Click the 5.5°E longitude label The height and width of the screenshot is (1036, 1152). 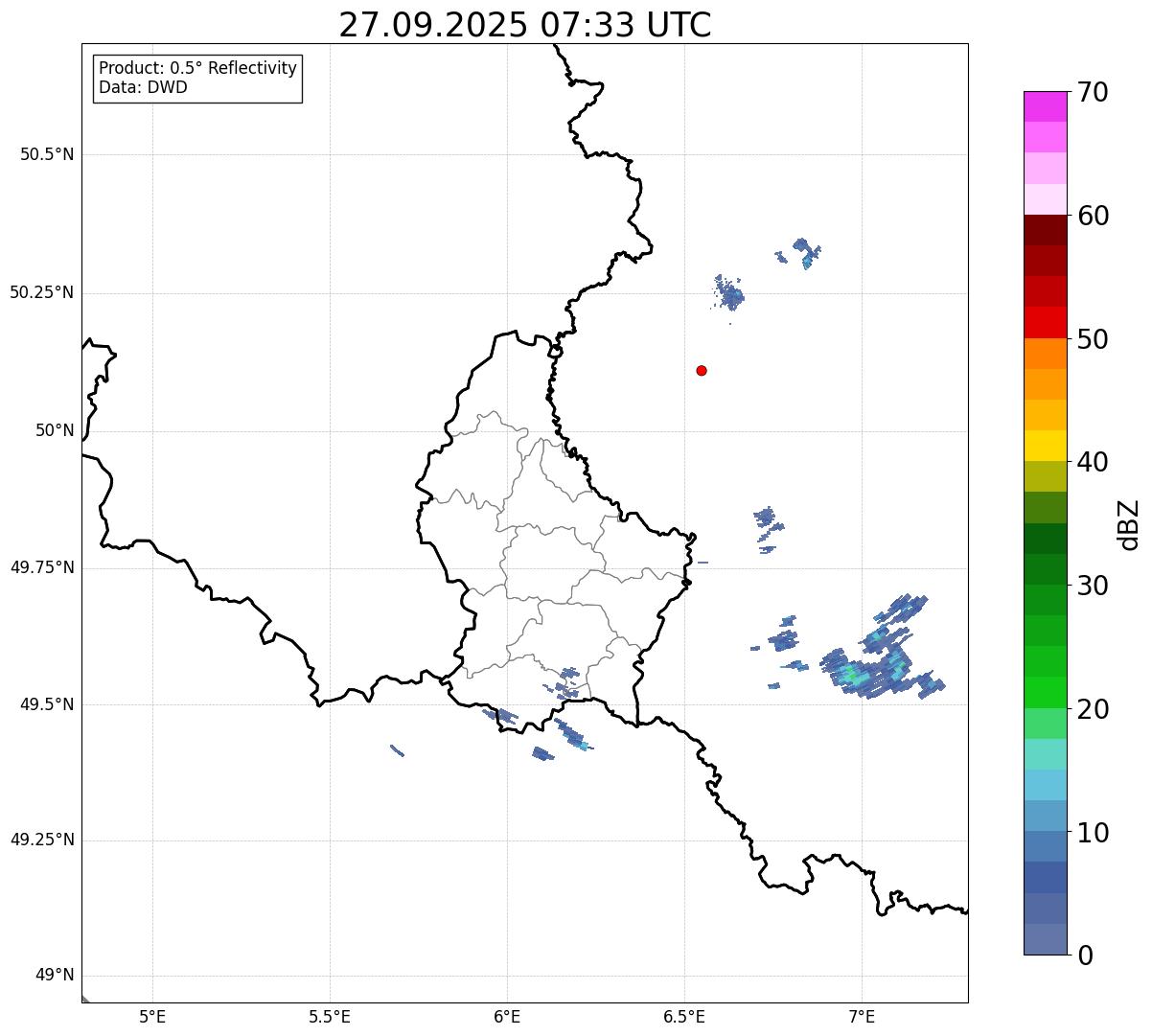click(330, 1018)
